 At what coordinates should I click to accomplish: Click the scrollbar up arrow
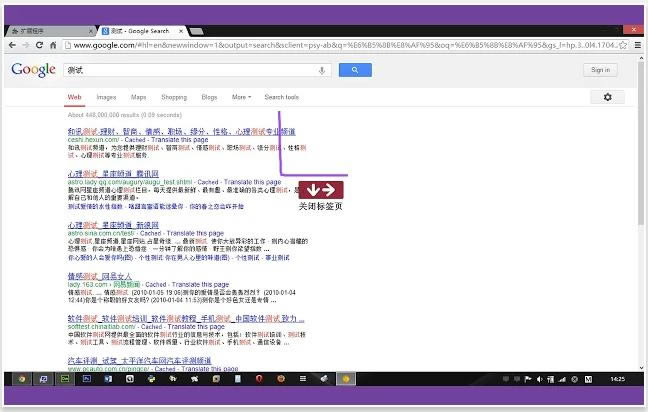click(x=641, y=59)
